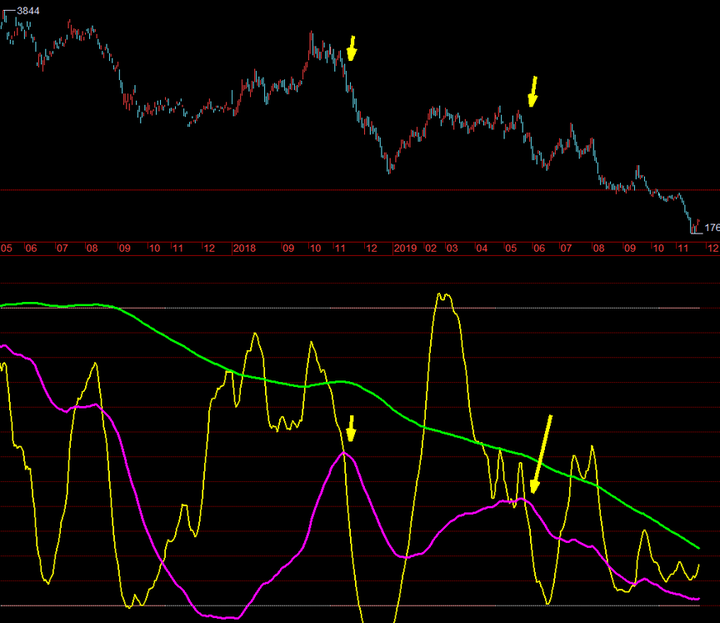Click the 12 label directly before 2018
The height and width of the screenshot is (623, 720).
click(209, 248)
